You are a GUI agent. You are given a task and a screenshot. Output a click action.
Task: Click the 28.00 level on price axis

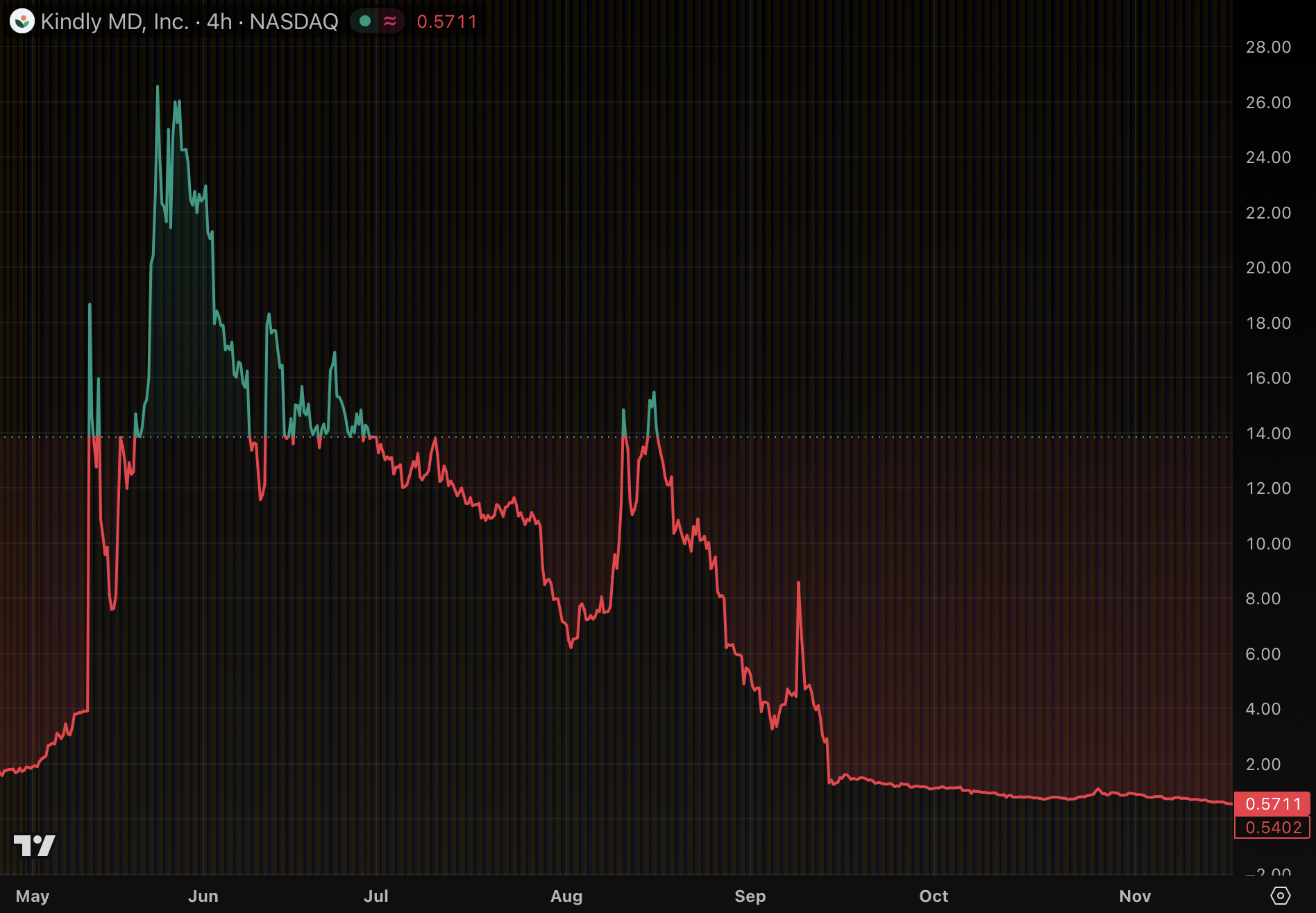1268,47
